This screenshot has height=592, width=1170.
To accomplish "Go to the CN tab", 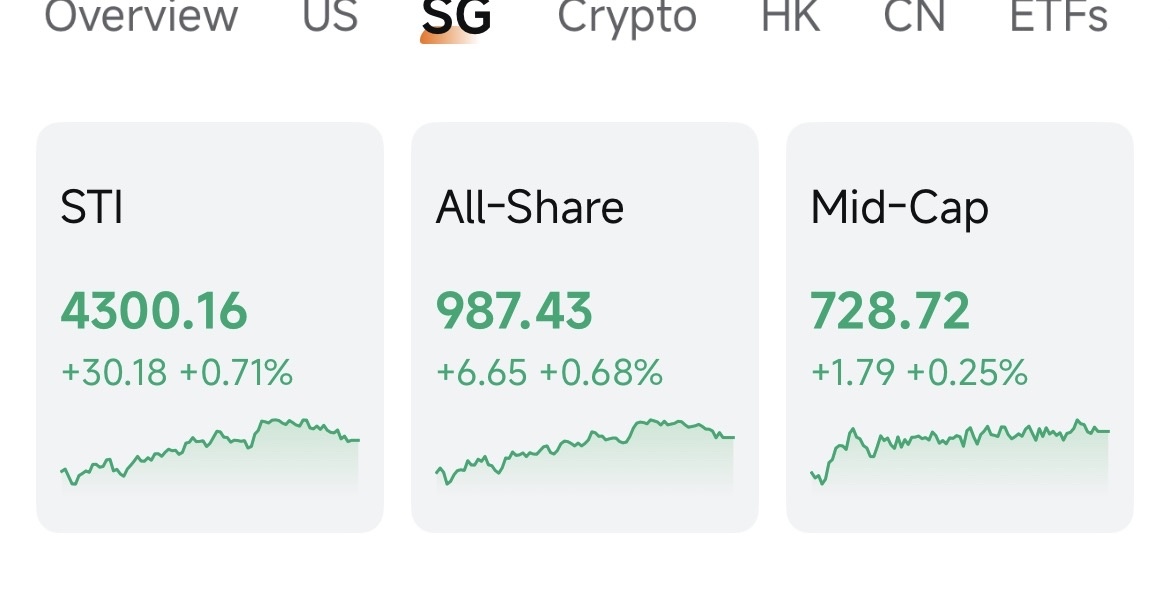I will [914, 17].
